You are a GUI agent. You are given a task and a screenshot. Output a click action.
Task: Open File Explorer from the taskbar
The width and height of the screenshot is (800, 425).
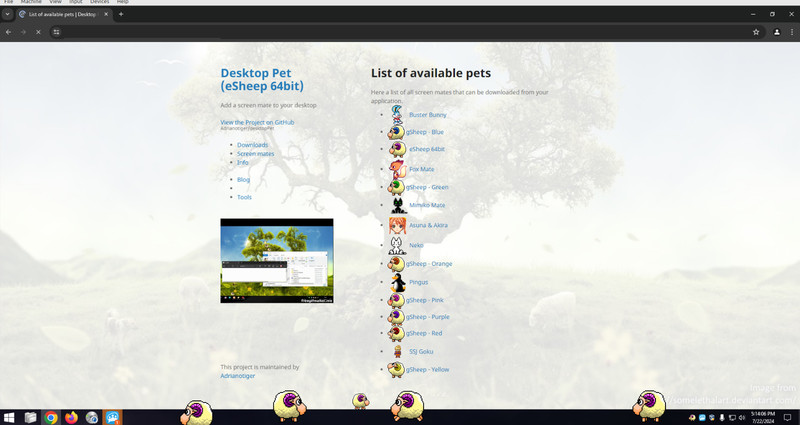point(31,418)
